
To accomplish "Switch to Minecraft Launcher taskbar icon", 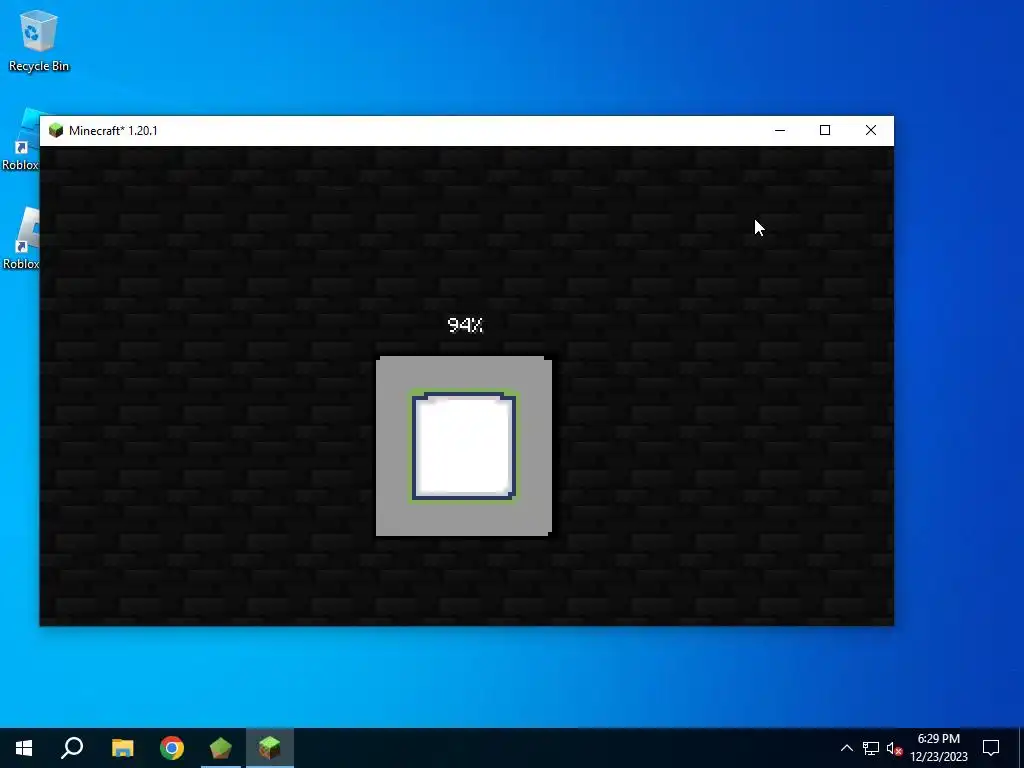I will (x=221, y=748).
